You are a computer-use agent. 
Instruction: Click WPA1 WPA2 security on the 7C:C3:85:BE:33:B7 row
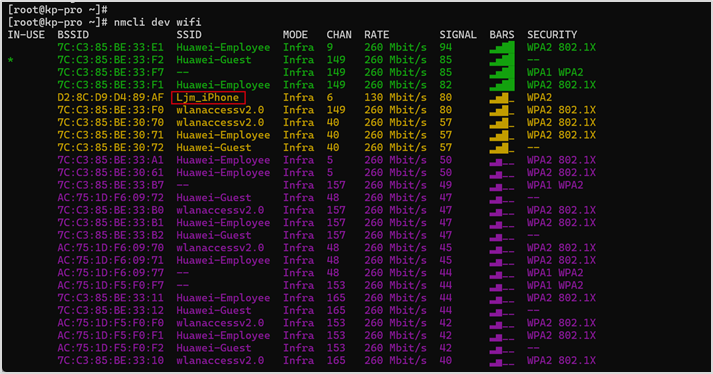coord(555,185)
